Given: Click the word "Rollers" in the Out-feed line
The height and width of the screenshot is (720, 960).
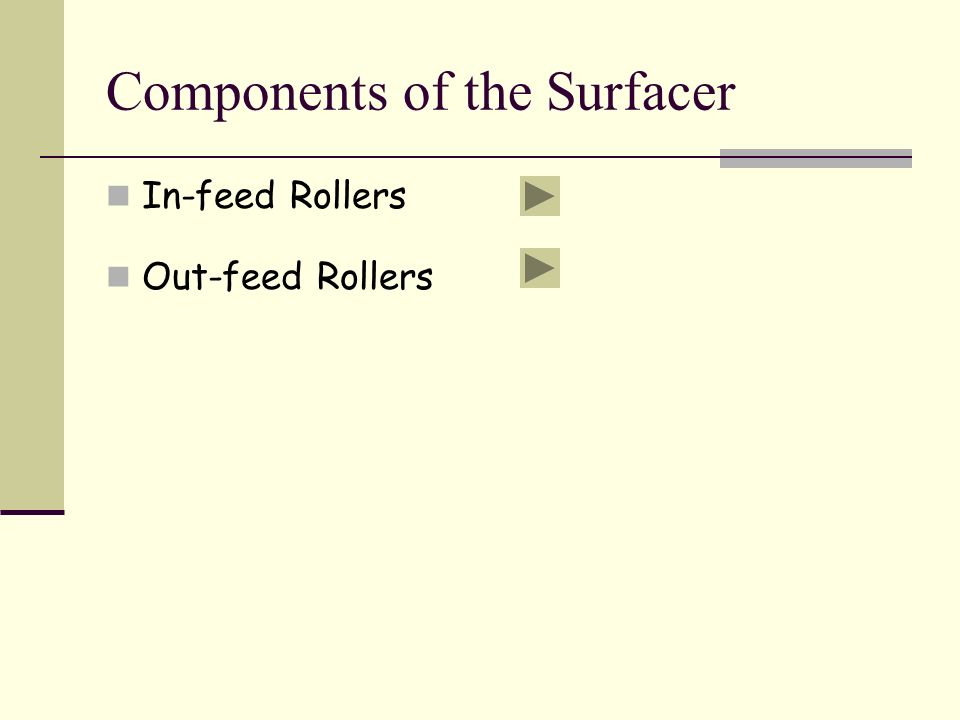Looking at the screenshot, I should pos(375,276).
